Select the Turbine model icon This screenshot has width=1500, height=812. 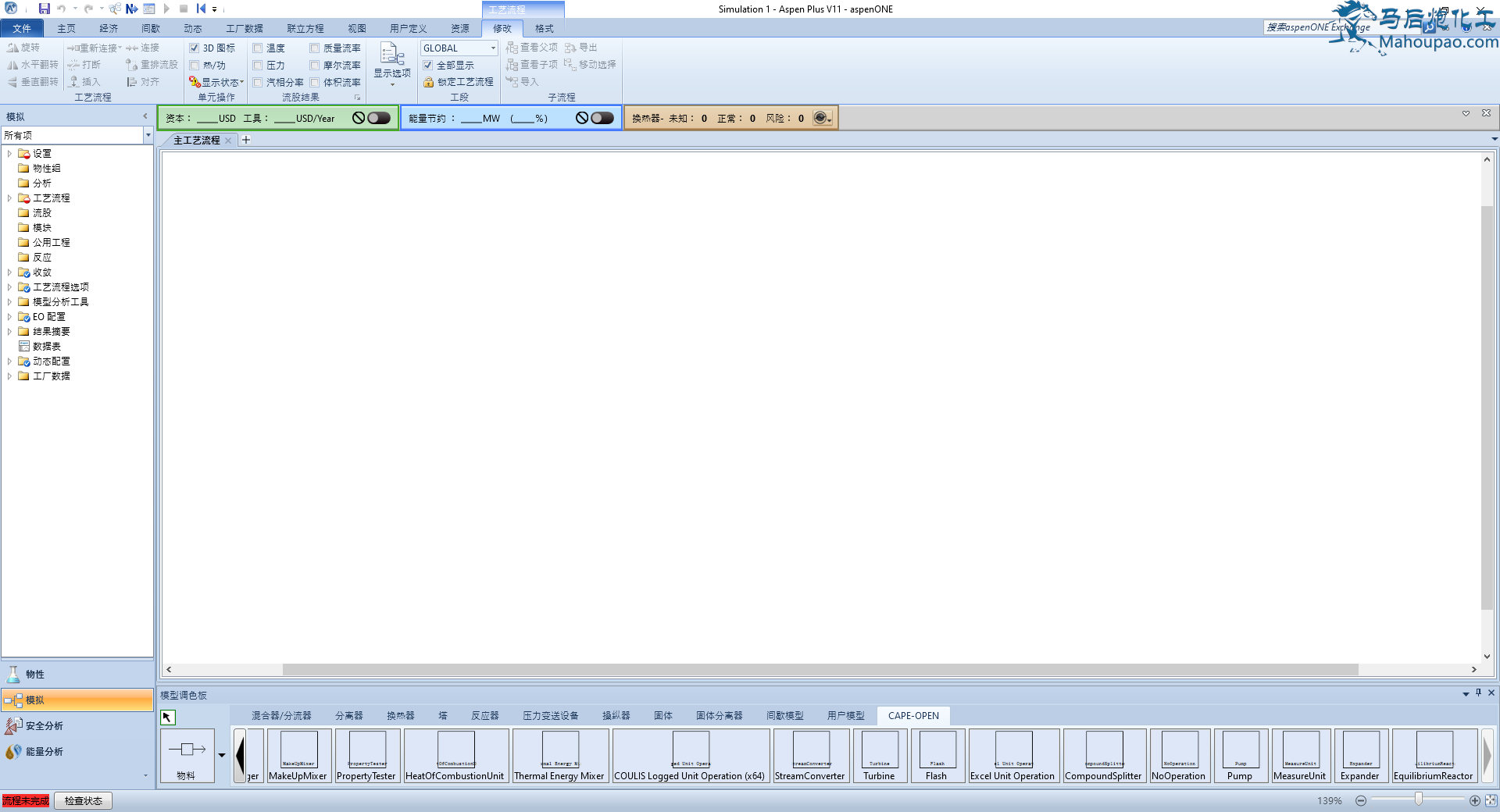click(x=880, y=750)
